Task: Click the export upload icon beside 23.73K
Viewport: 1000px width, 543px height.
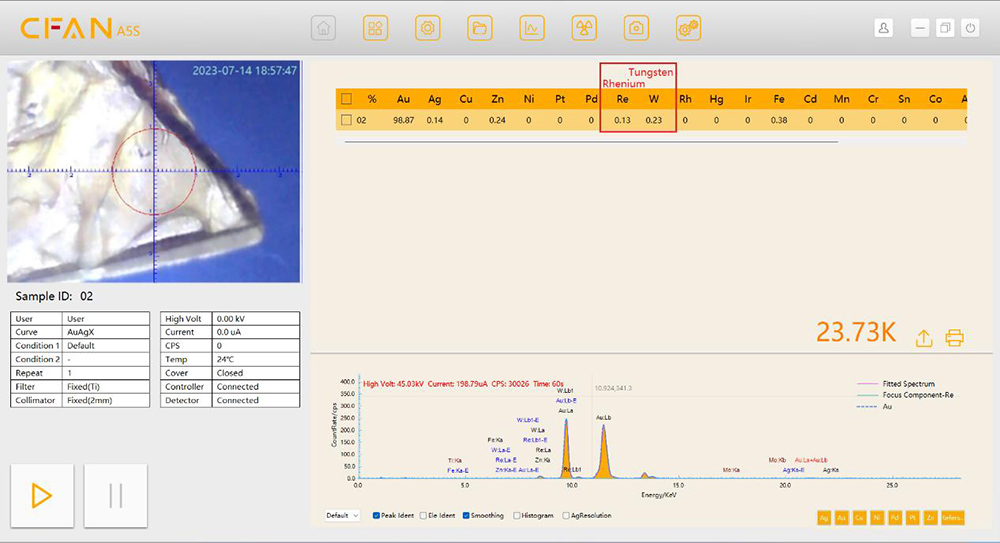Action: tap(924, 338)
